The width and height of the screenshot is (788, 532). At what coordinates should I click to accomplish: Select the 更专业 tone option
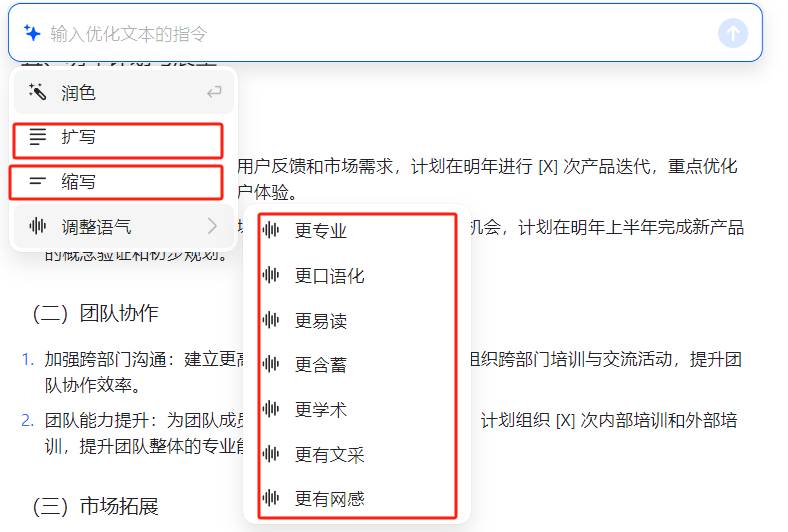coord(357,231)
